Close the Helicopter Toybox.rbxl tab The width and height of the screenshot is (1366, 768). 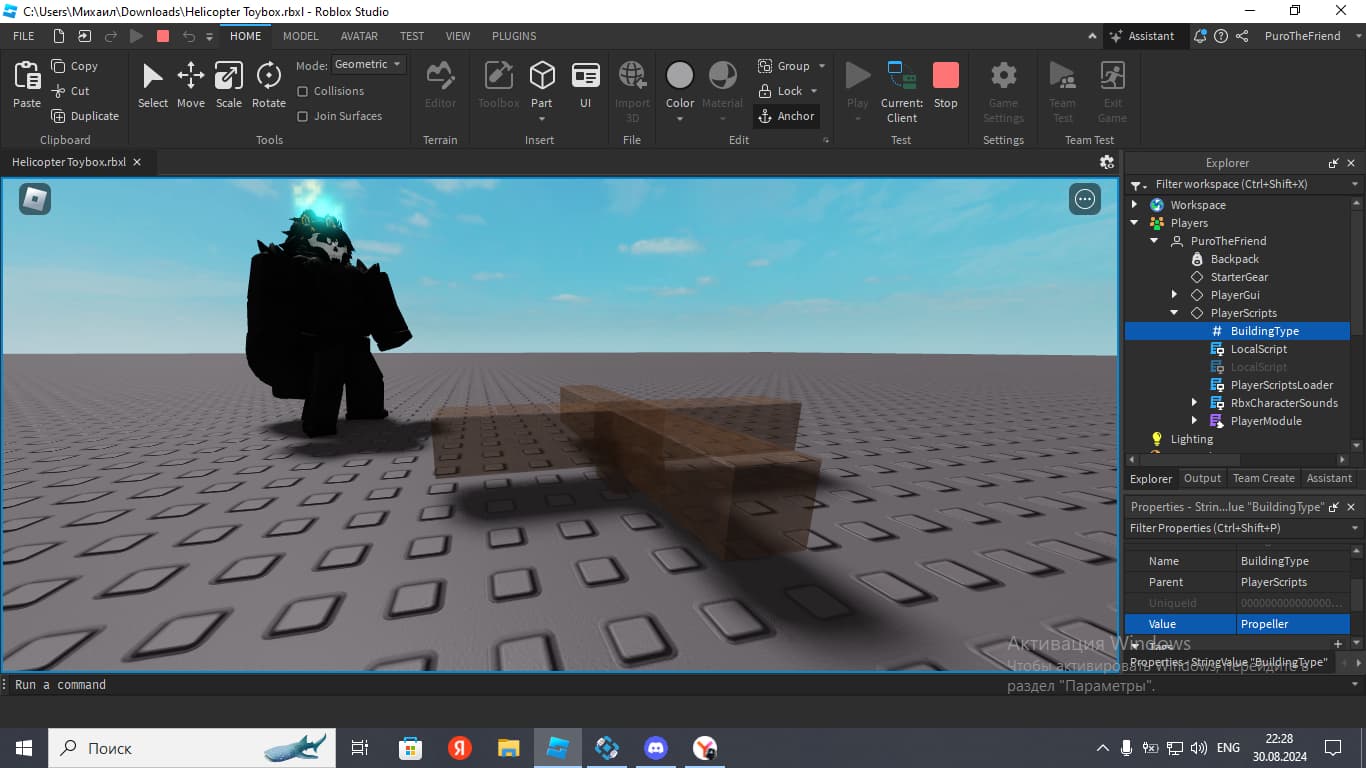pyautogui.click(x=137, y=162)
